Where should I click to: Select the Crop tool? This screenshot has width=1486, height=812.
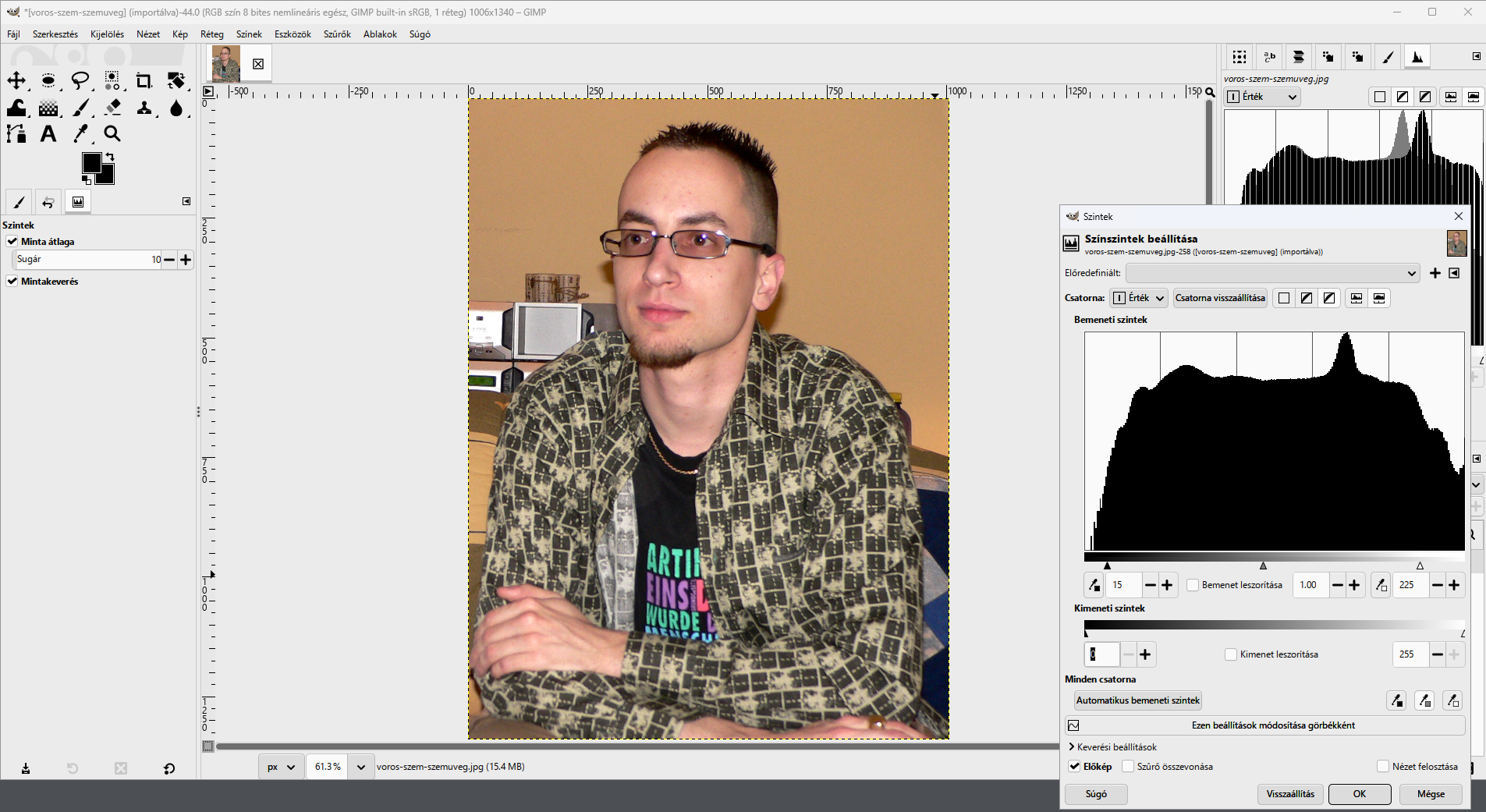pyautogui.click(x=144, y=81)
